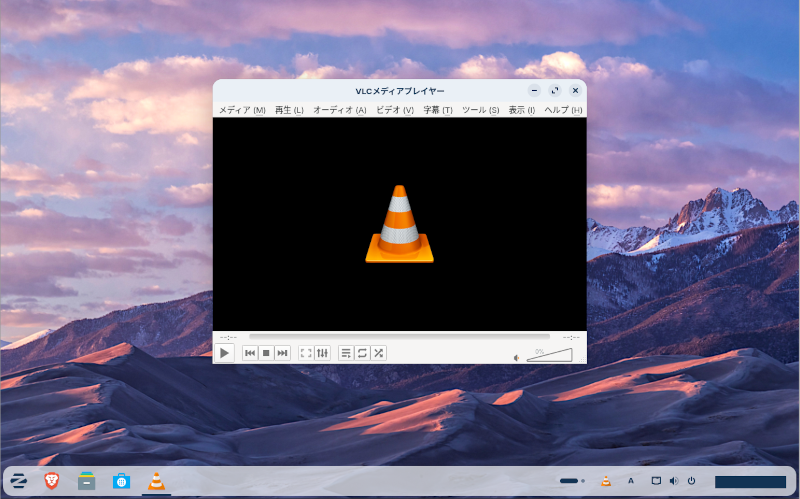Toggle fullscreen video mode
Viewport: 800px width, 499px height.
(306, 353)
